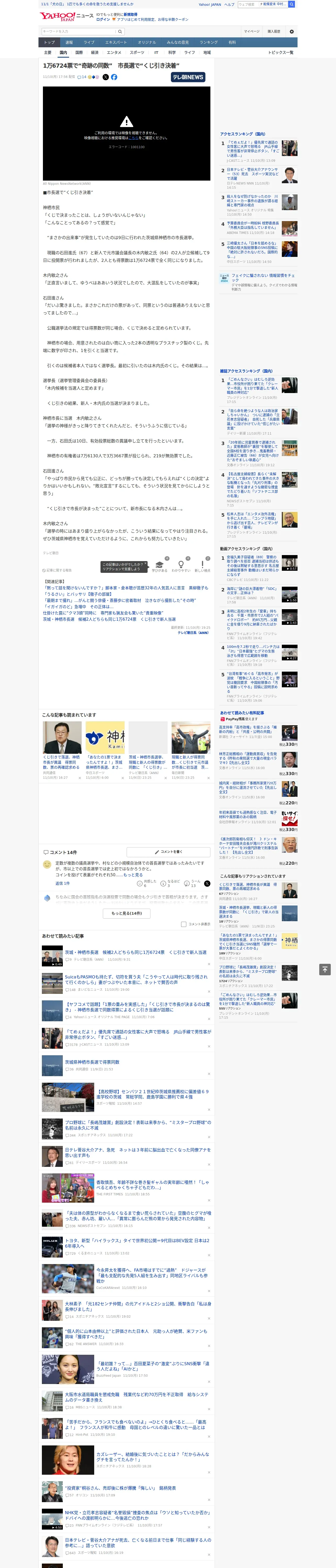The height and width of the screenshot is (1568, 336).
Task: Open the ランキング tab
Action: coord(209,42)
